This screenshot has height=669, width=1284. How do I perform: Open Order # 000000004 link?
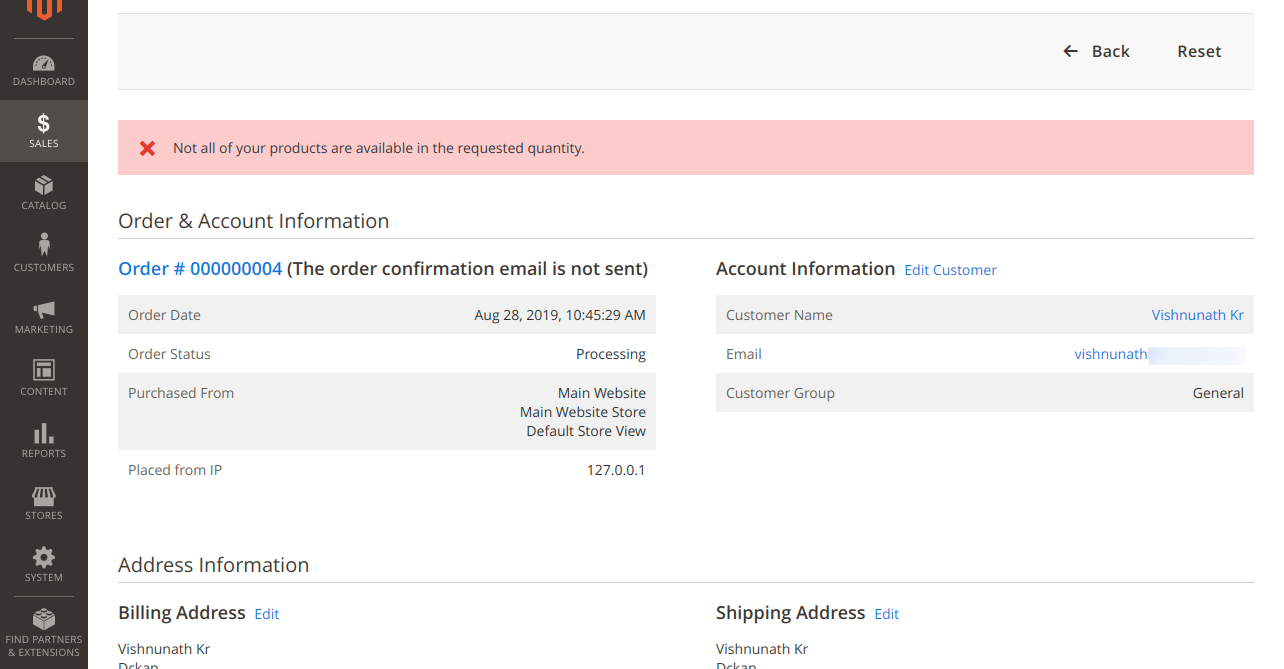click(x=199, y=268)
